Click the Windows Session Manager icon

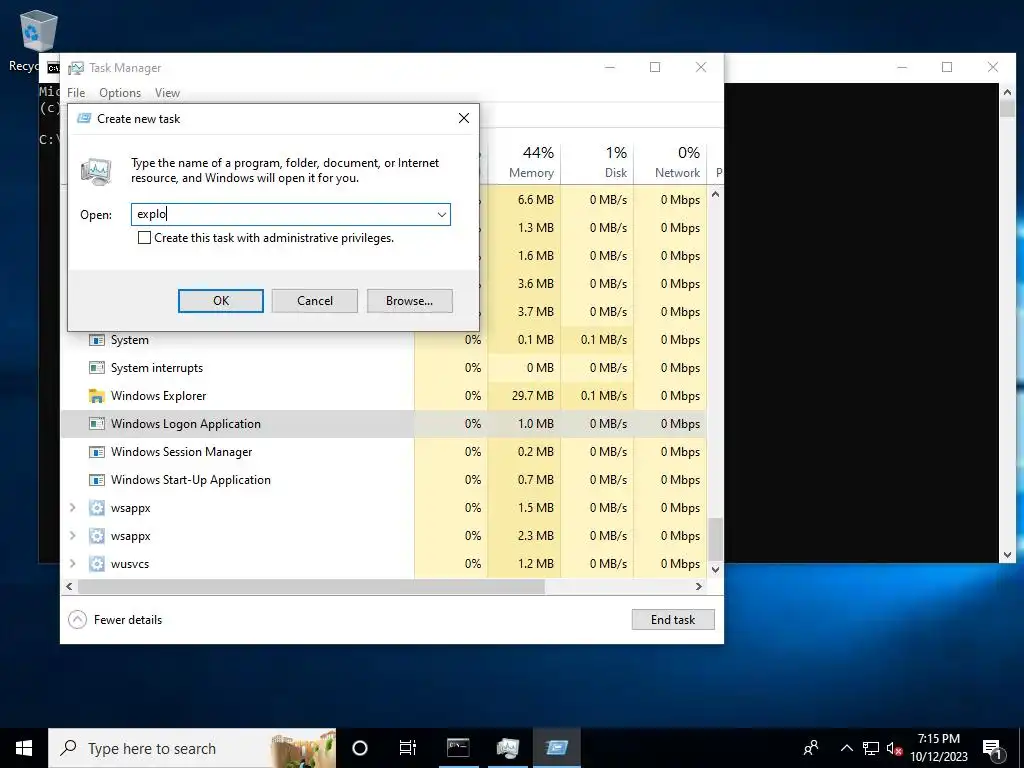click(x=97, y=452)
